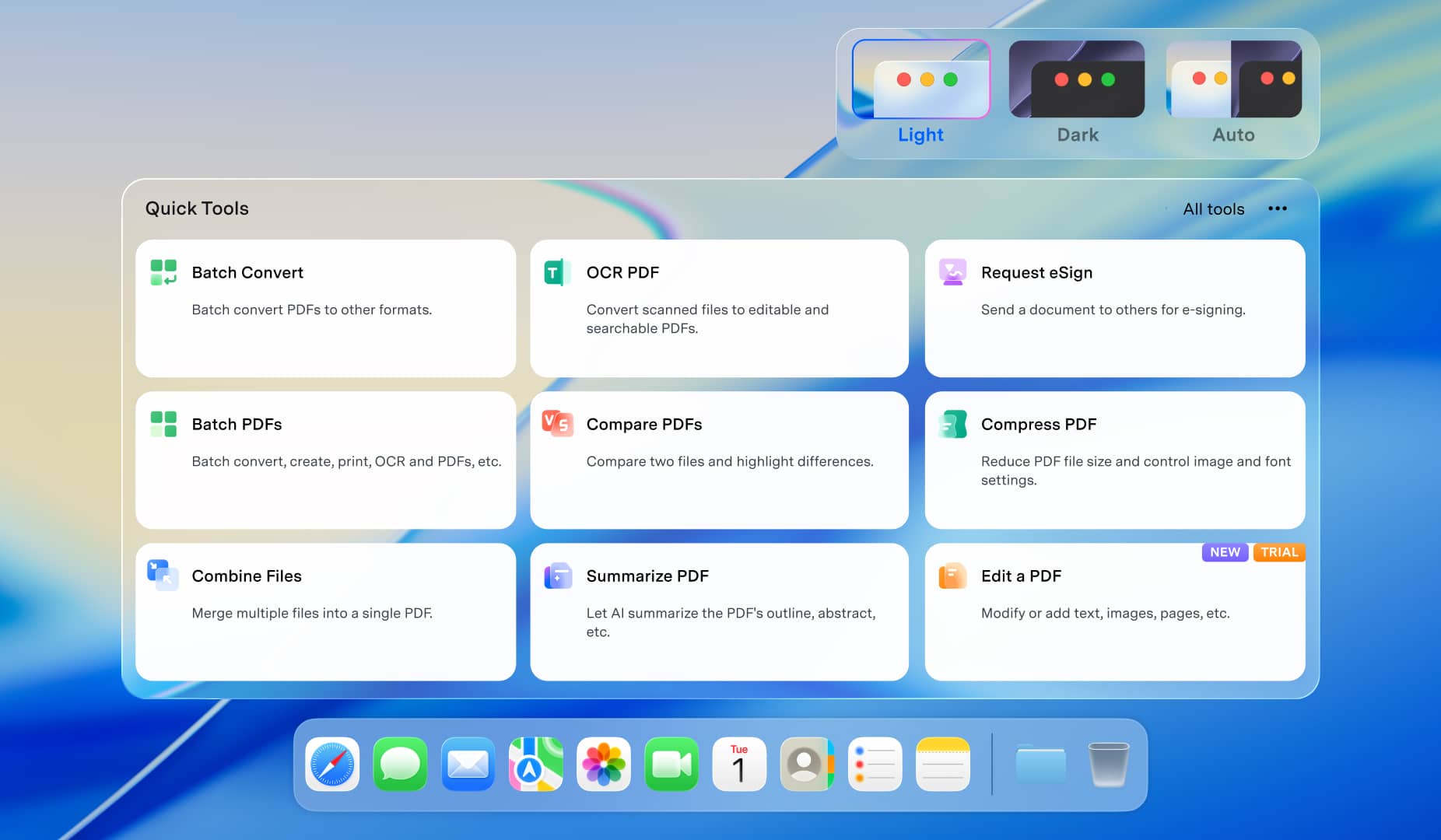Click the Request eSign purple icon

[x=952, y=272]
